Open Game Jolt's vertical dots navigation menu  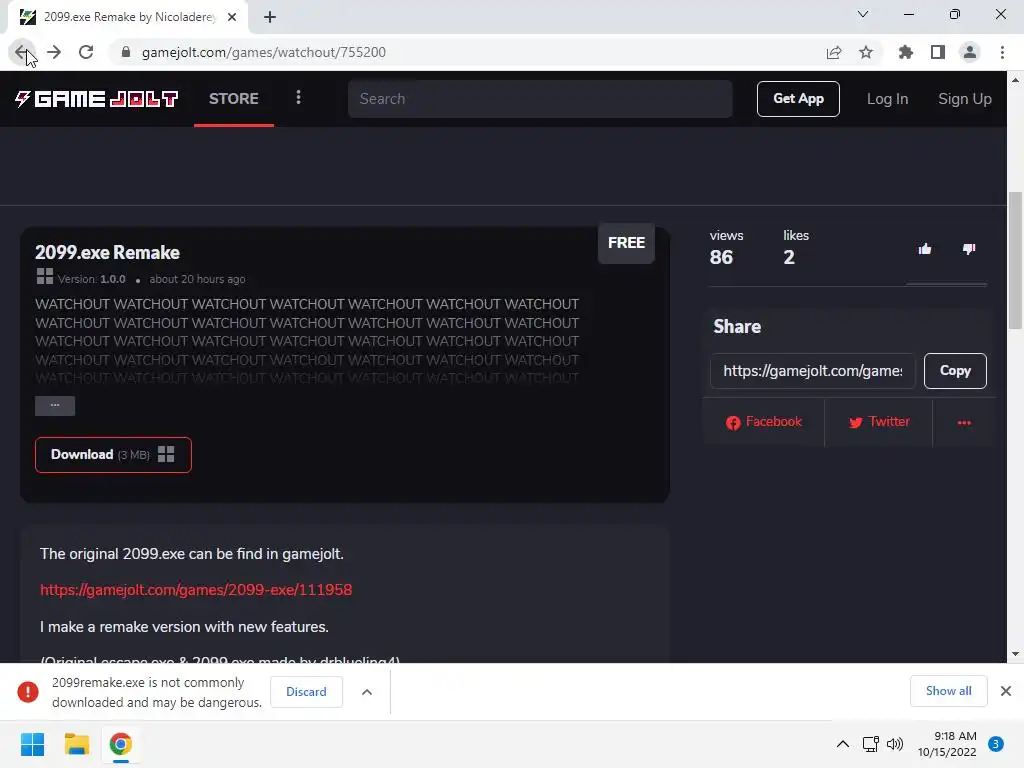click(298, 98)
